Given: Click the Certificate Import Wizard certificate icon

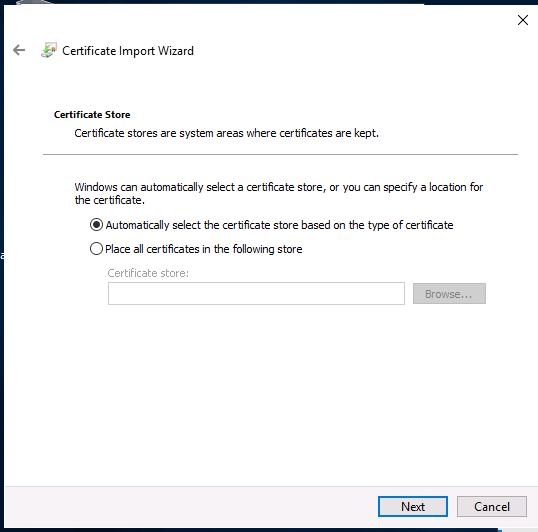Looking at the screenshot, I should [x=49, y=50].
